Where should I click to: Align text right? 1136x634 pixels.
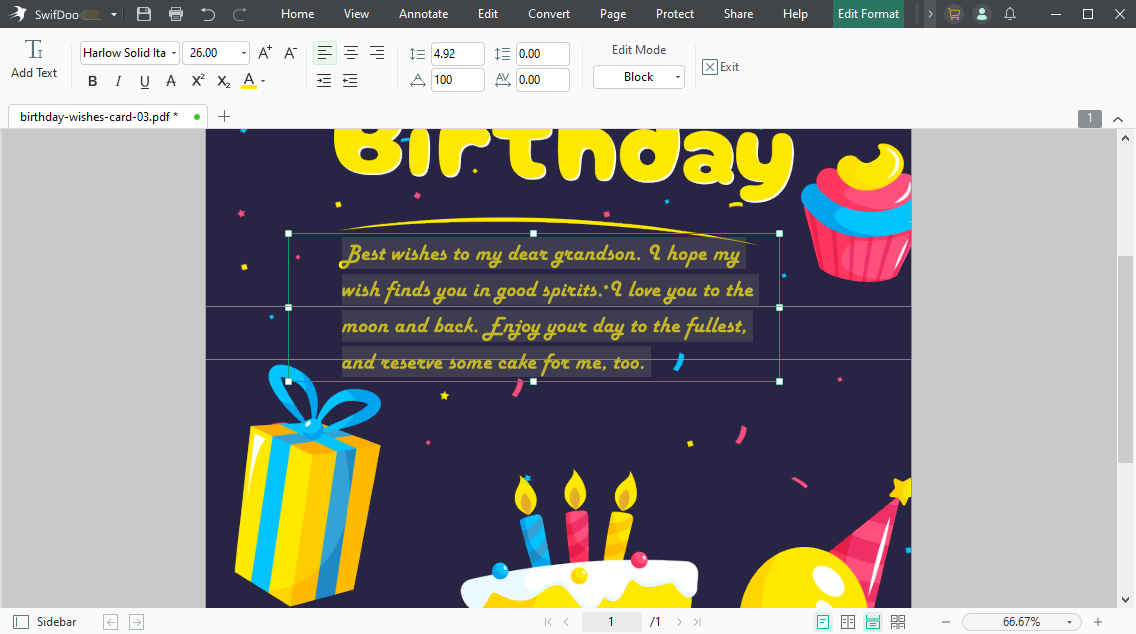pyautogui.click(x=377, y=53)
